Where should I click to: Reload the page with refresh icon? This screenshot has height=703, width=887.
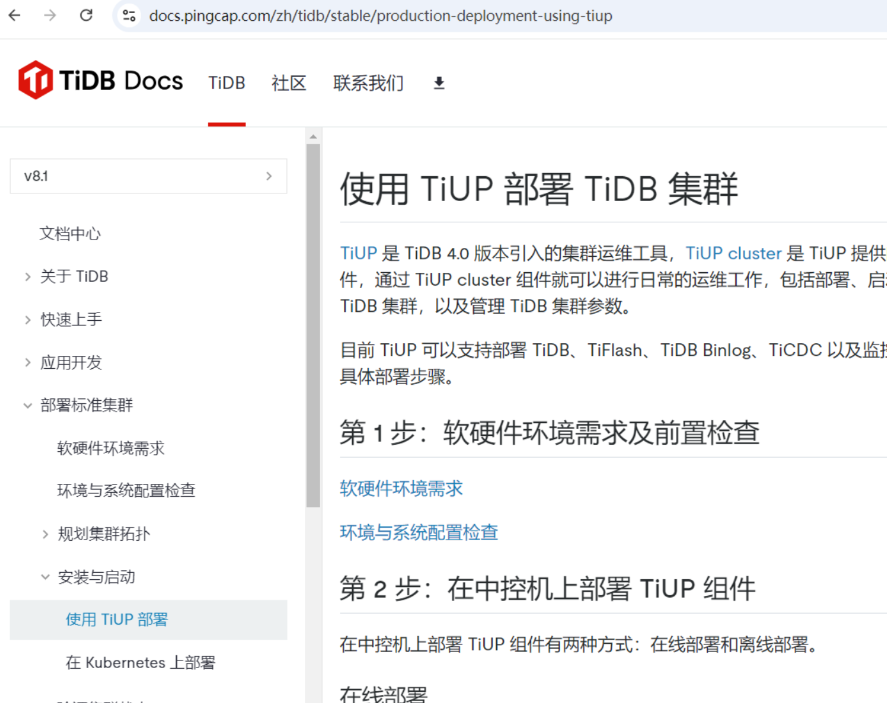tap(86, 16)
